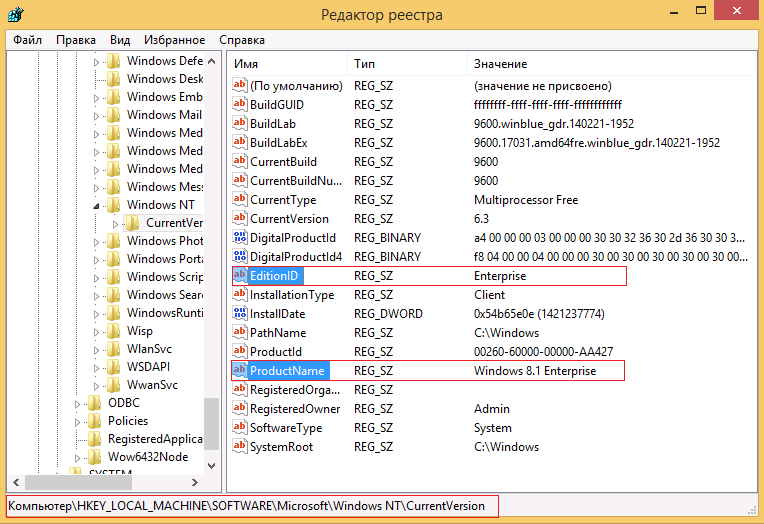Click the value "00260-60000-00000-AA427"
Viewport: 764px width, 524px height.
(x=543, y=352)
